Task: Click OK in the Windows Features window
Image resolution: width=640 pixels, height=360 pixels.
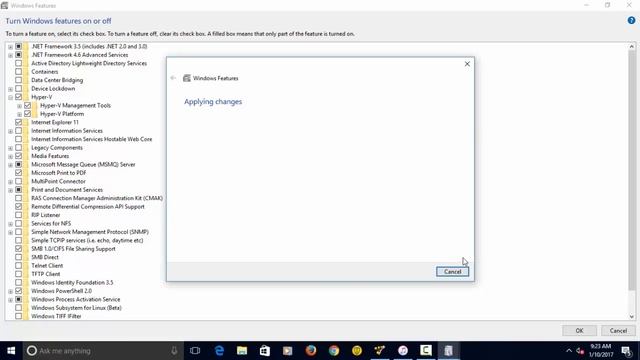Action: point(579,331)
